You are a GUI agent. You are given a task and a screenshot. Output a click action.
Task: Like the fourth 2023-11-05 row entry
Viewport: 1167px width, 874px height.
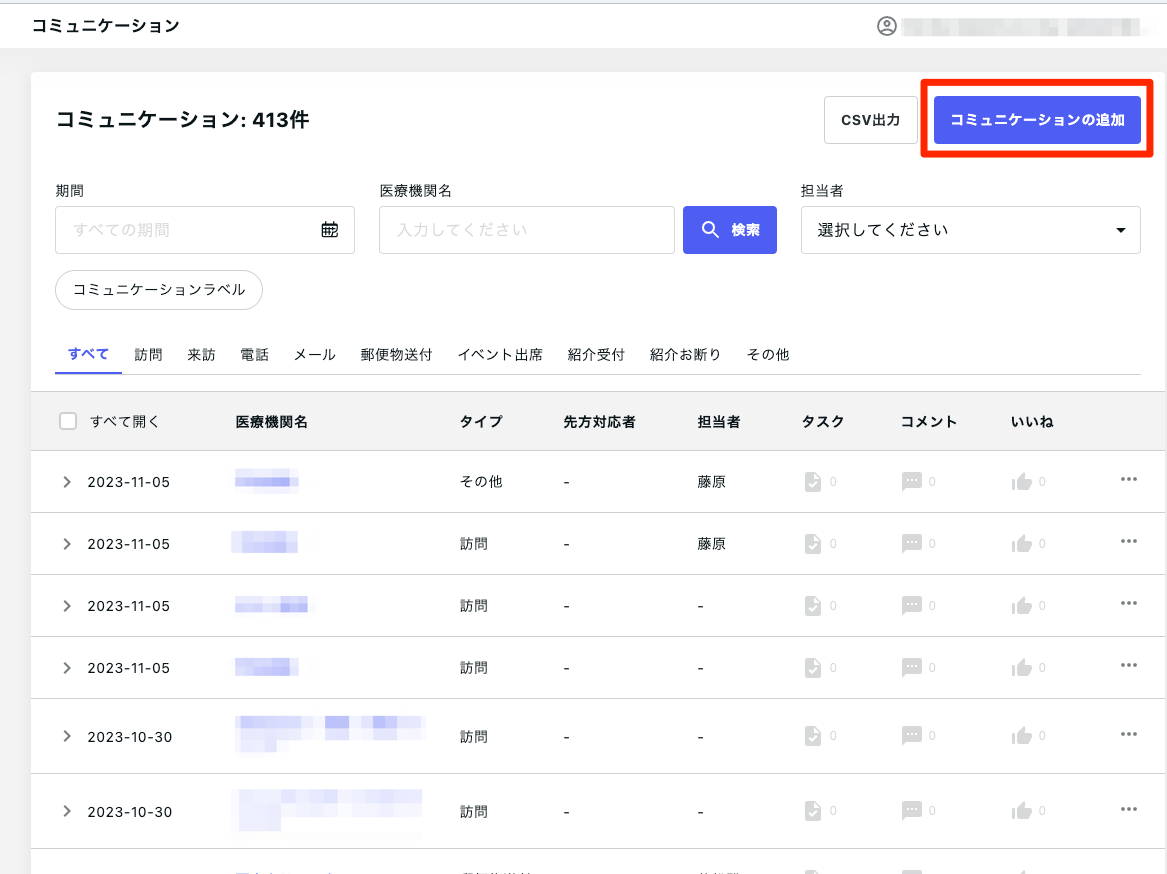point(1022,667)
